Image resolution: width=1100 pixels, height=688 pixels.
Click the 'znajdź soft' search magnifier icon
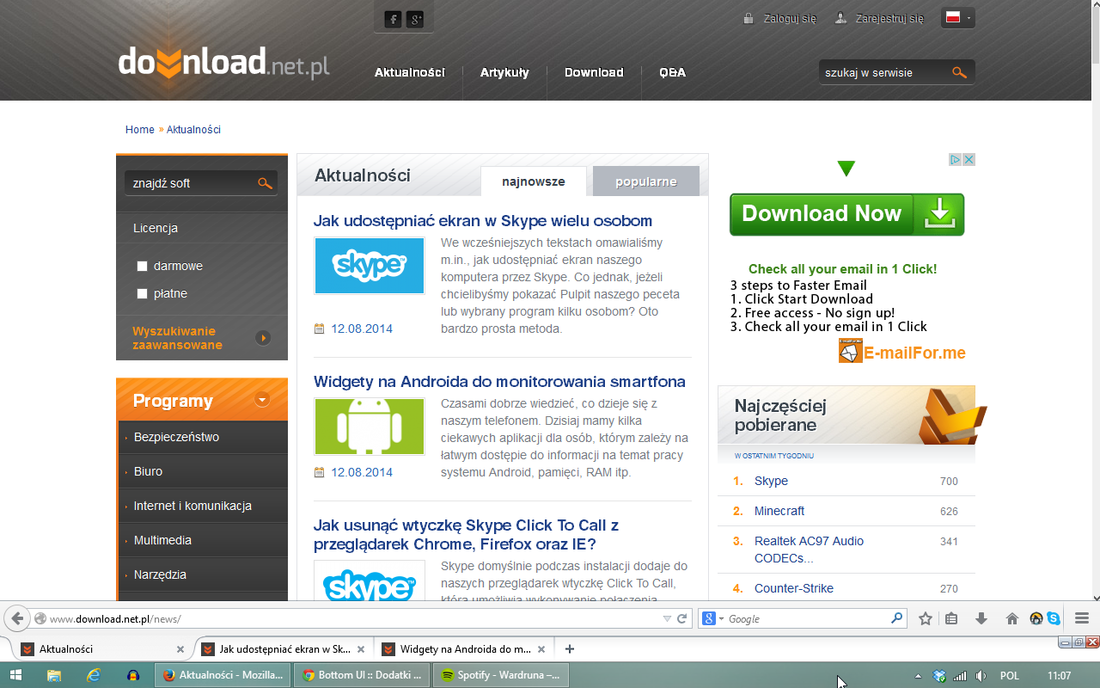[264, 183]
